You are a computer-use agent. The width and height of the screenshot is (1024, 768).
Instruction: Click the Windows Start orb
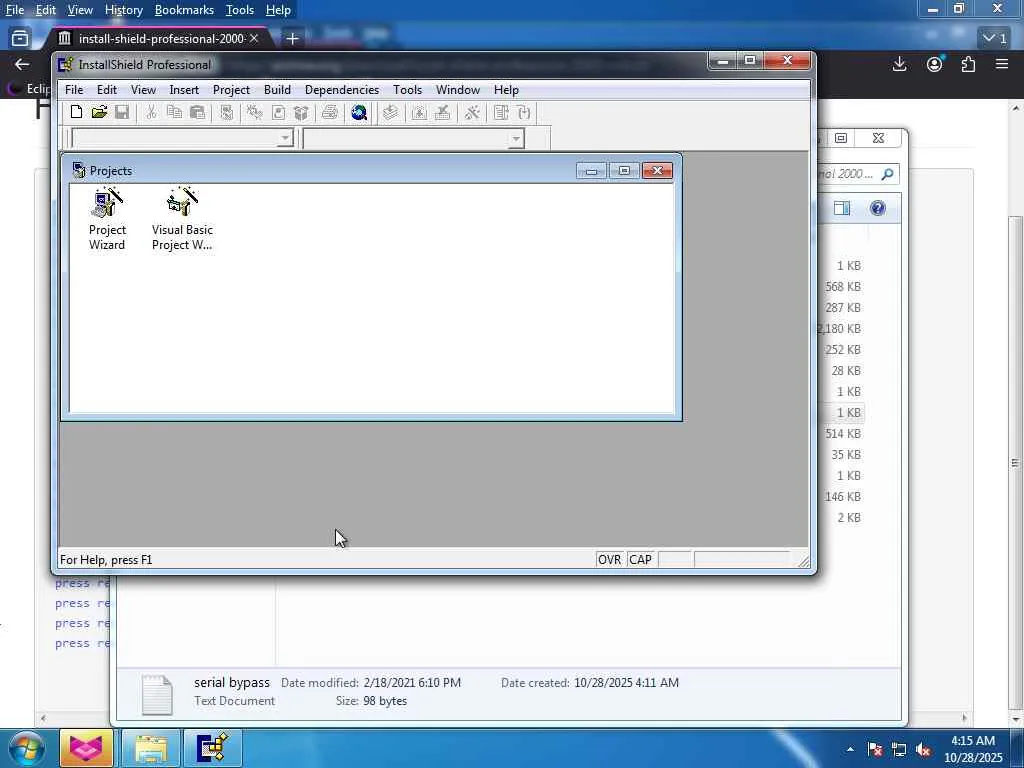(26, 748)
